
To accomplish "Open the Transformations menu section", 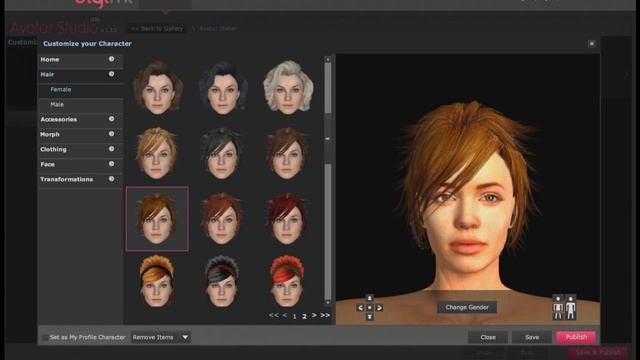I will pyautogui.click(x=80, y=179).
